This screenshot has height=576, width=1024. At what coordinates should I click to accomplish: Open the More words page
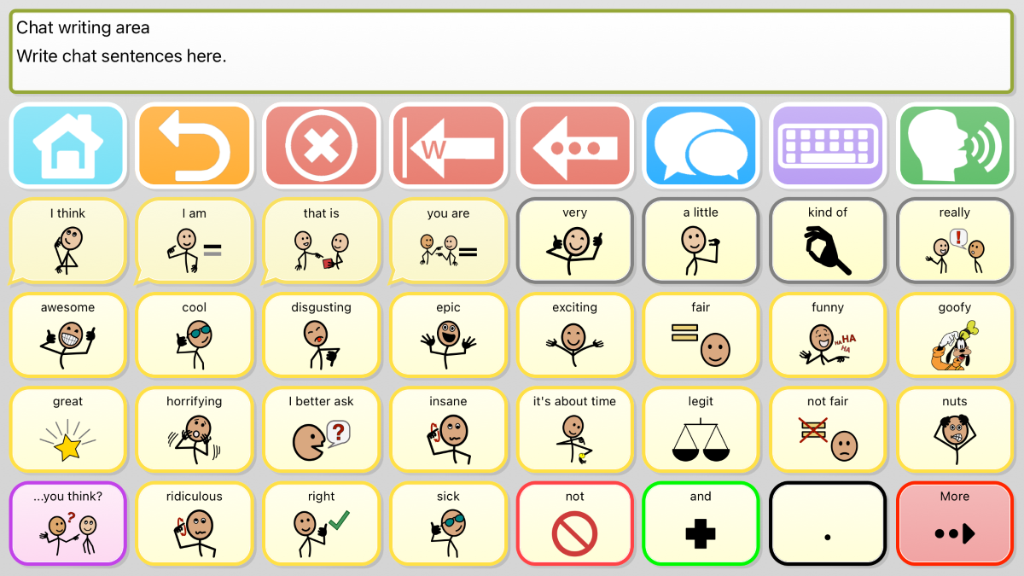tap(954, 524)
